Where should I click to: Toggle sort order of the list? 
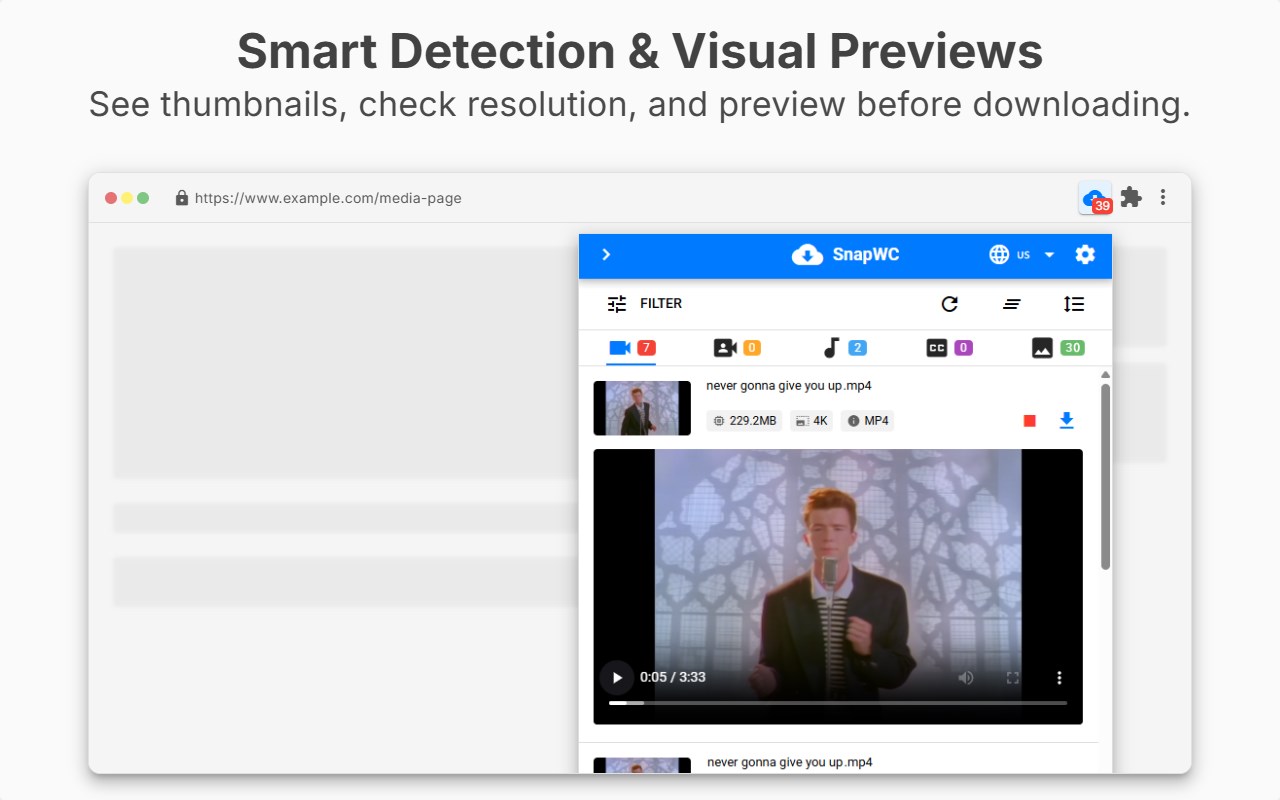coord(1074,304)
